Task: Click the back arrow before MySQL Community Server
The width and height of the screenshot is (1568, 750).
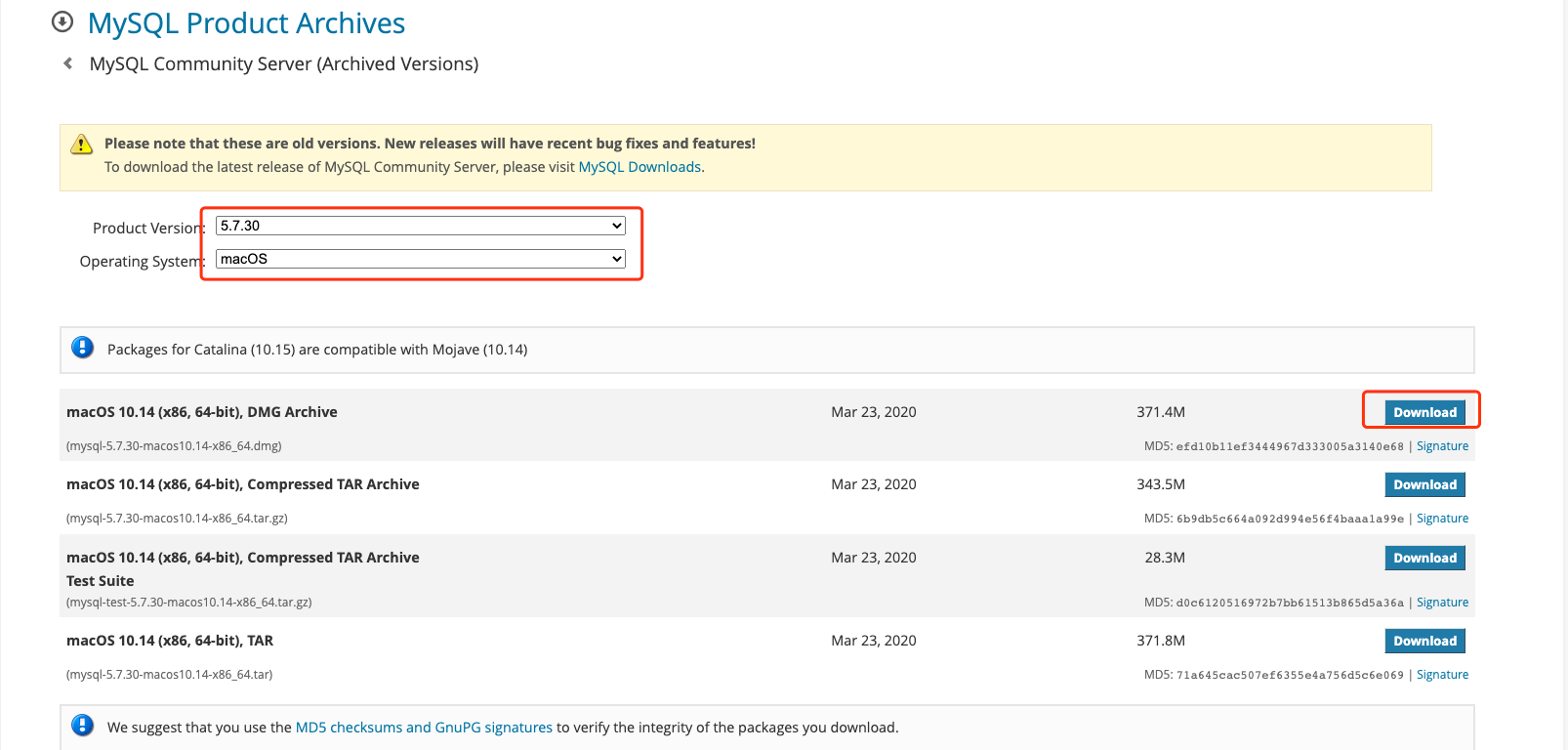Action: 67,63
